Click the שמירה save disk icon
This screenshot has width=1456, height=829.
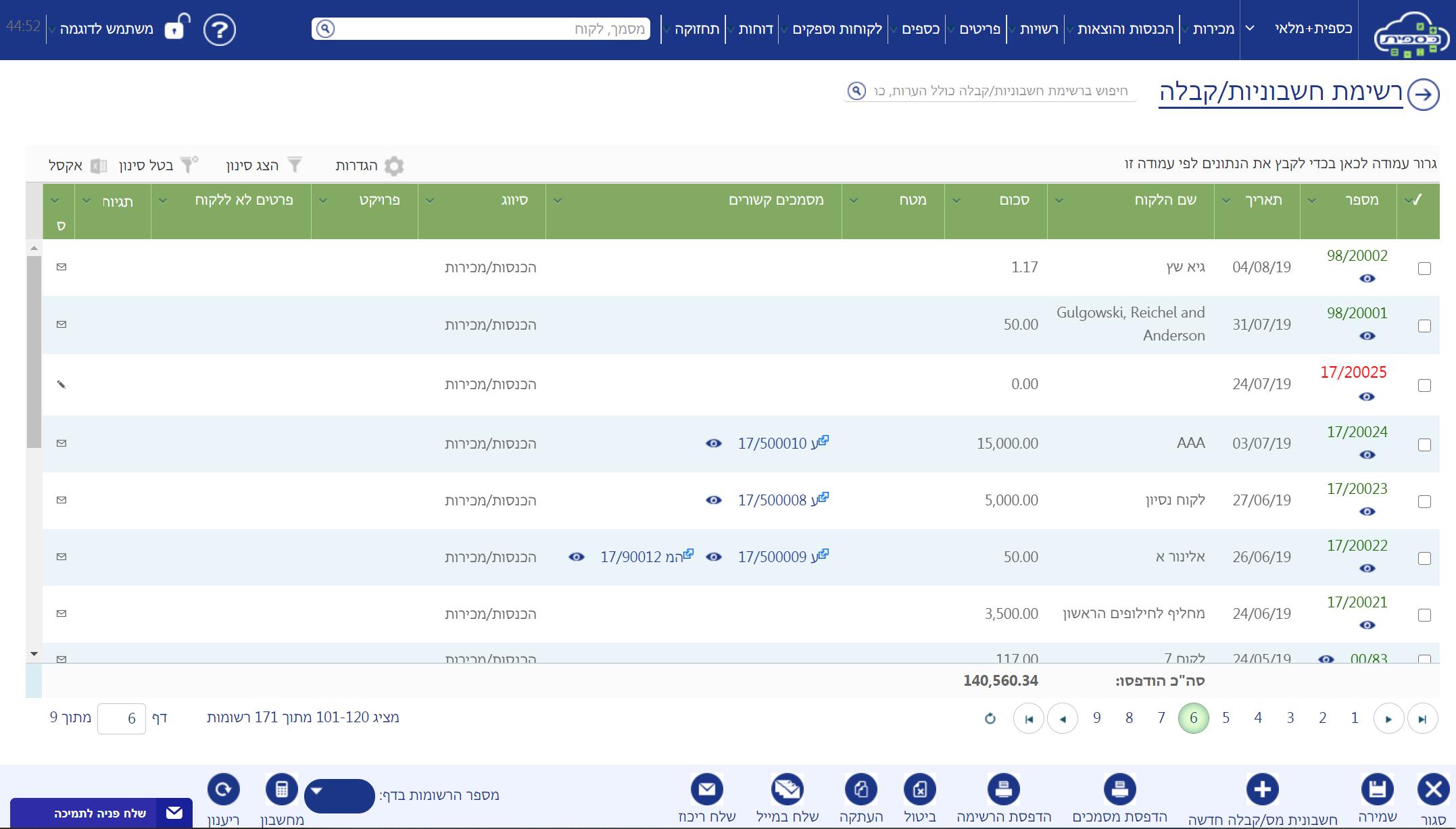pyautogui.click(x=1378, y=789)
